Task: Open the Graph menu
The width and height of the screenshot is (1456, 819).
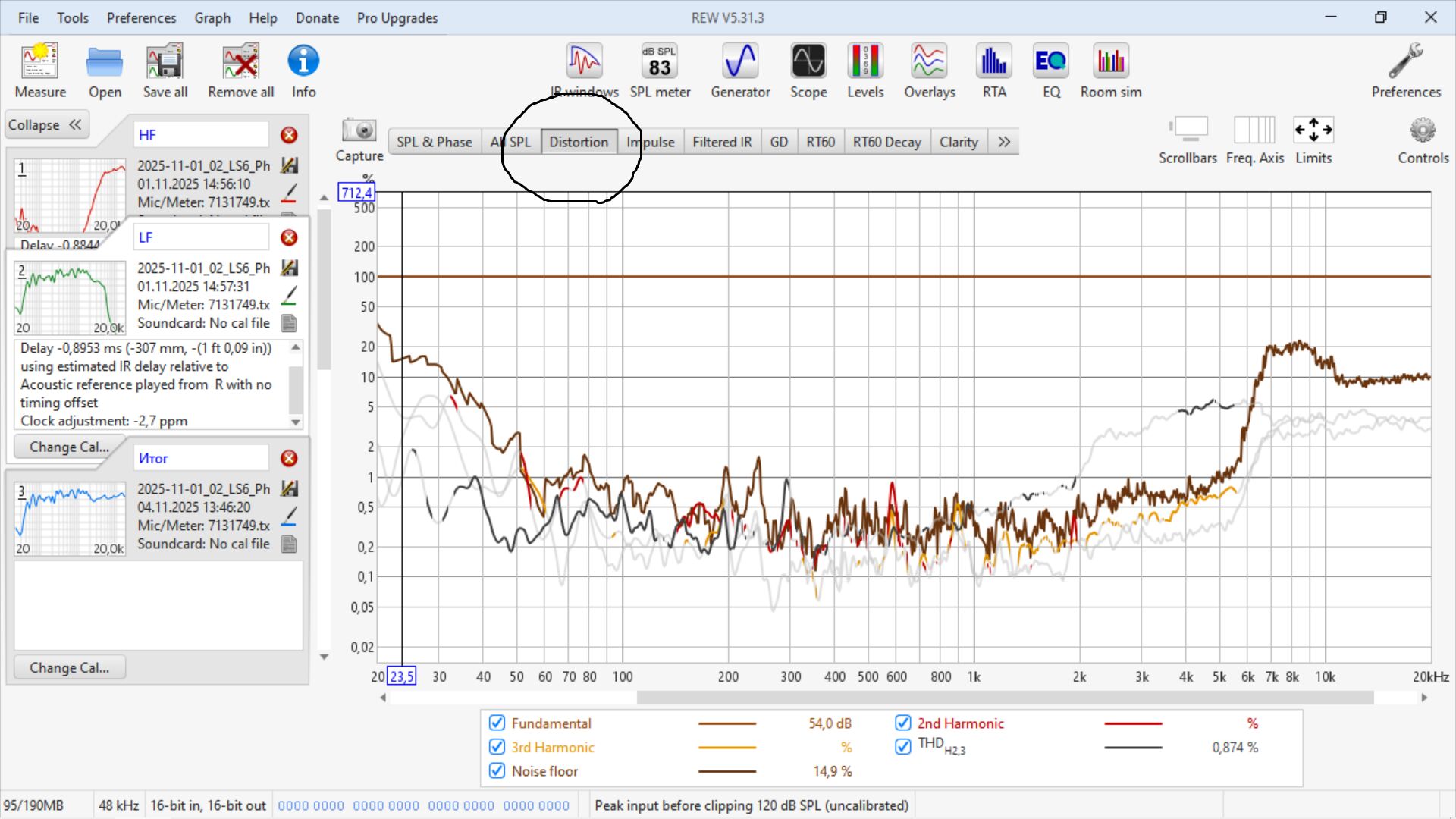Action: click(212, 17)
